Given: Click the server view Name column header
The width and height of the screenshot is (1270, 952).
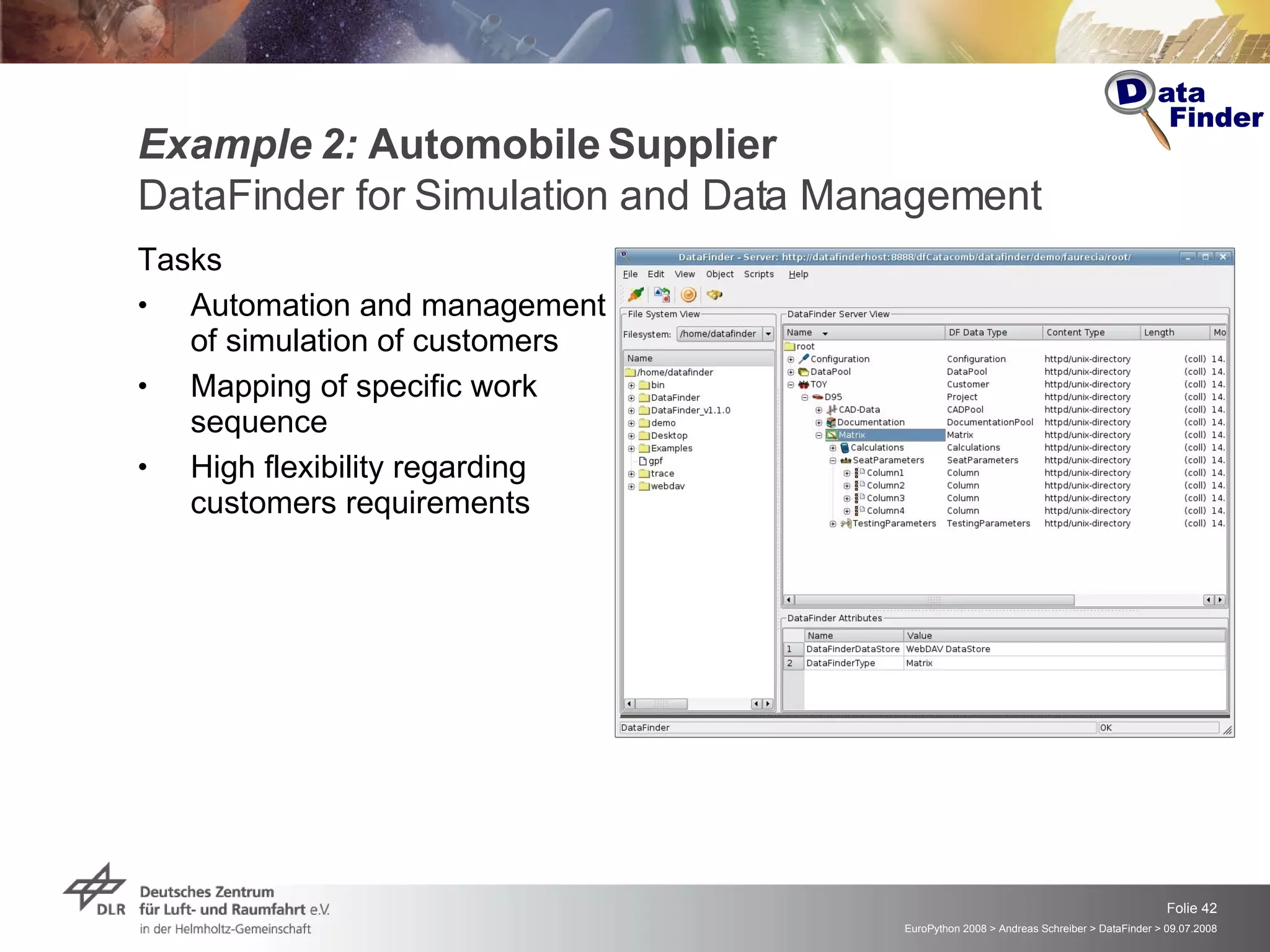Looking at the screenshot, I should point(864,333).
